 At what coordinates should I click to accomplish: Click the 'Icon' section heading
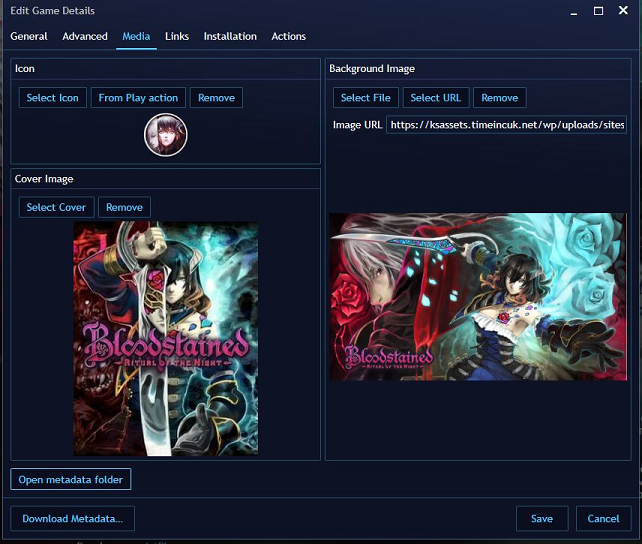click(x=25, y=68)
